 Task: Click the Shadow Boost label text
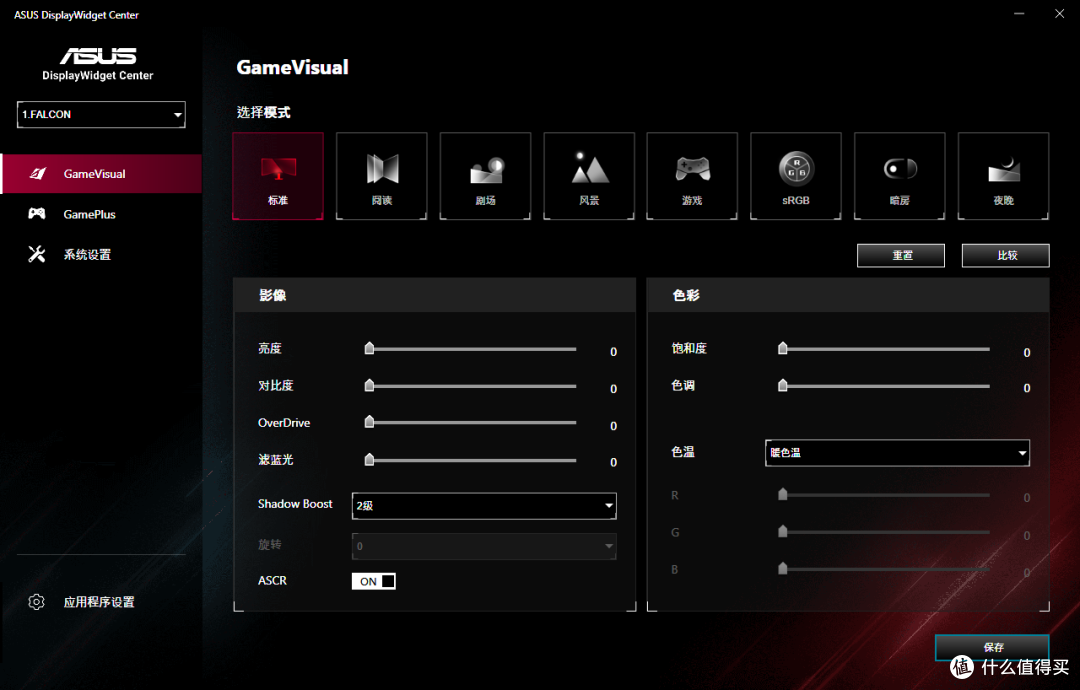point(295,504)
